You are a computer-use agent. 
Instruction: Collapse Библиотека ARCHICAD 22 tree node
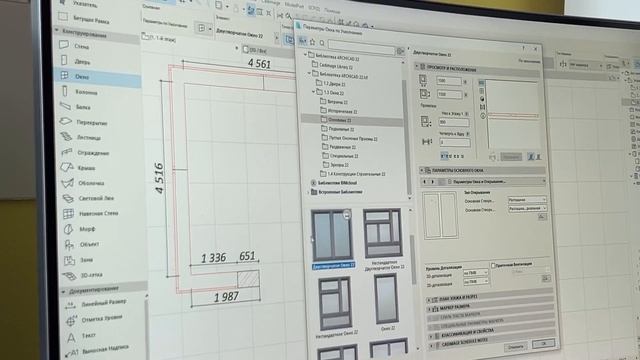click(305, 54)
